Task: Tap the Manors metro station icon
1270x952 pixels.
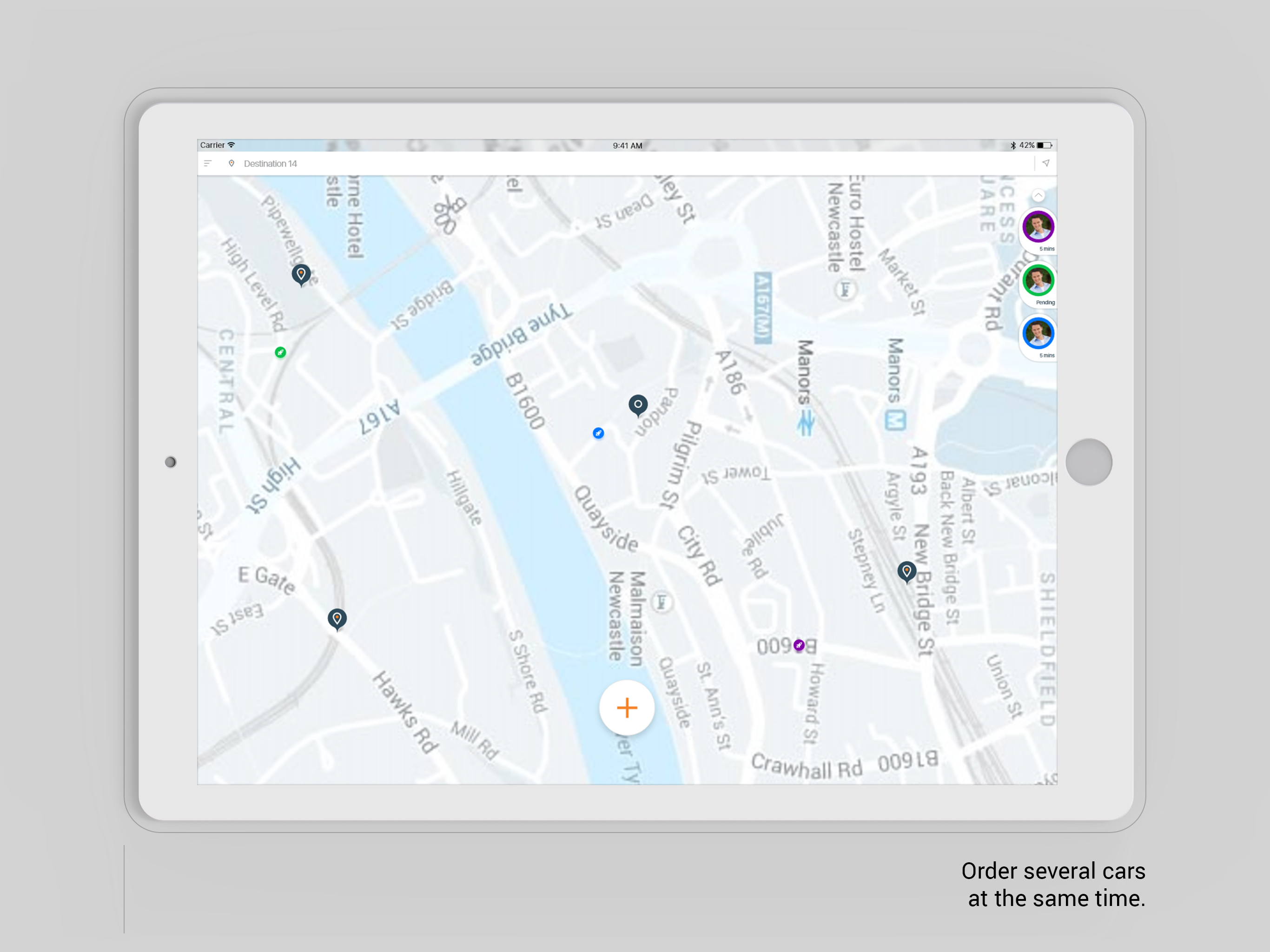Action: tap(895, 420)
